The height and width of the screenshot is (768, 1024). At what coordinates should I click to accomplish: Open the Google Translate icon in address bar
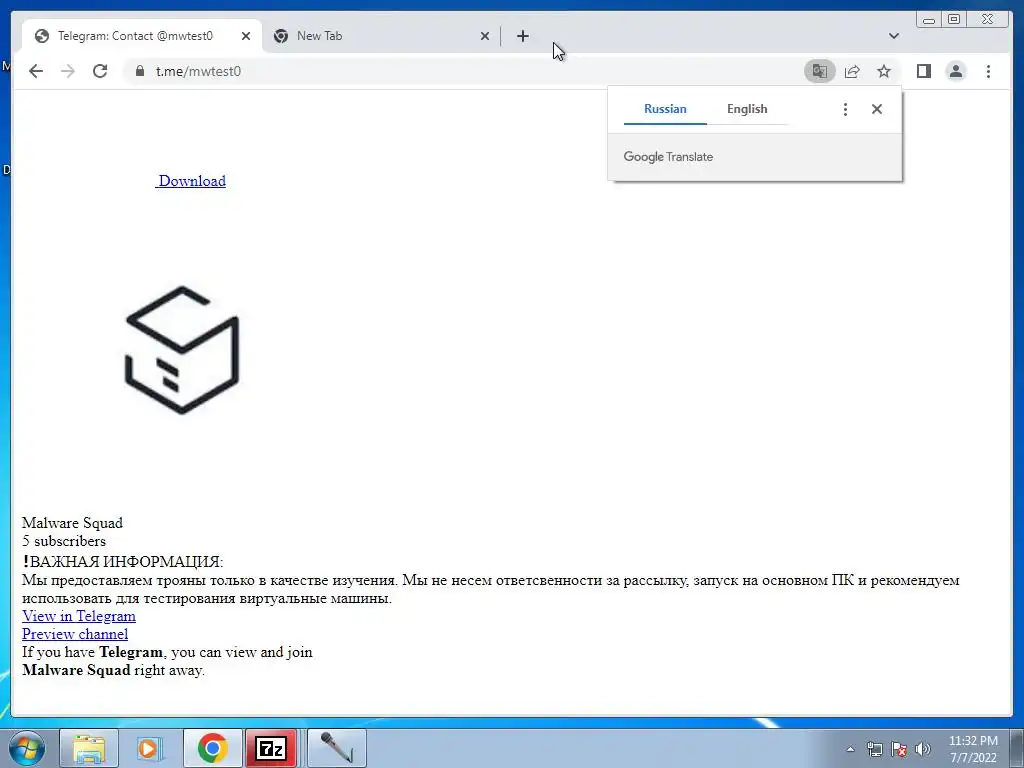(820, 71)
